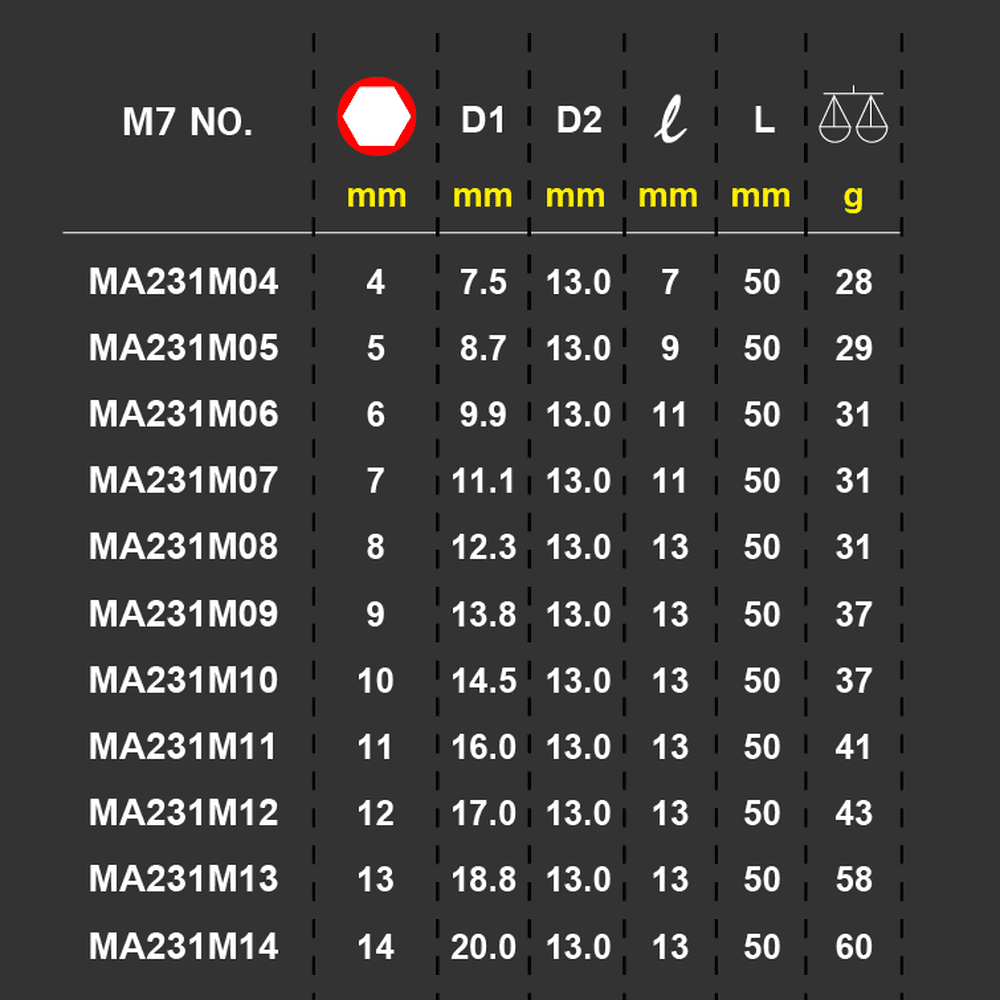
Task: Click weight value 41
Action: tap(853, 747)
